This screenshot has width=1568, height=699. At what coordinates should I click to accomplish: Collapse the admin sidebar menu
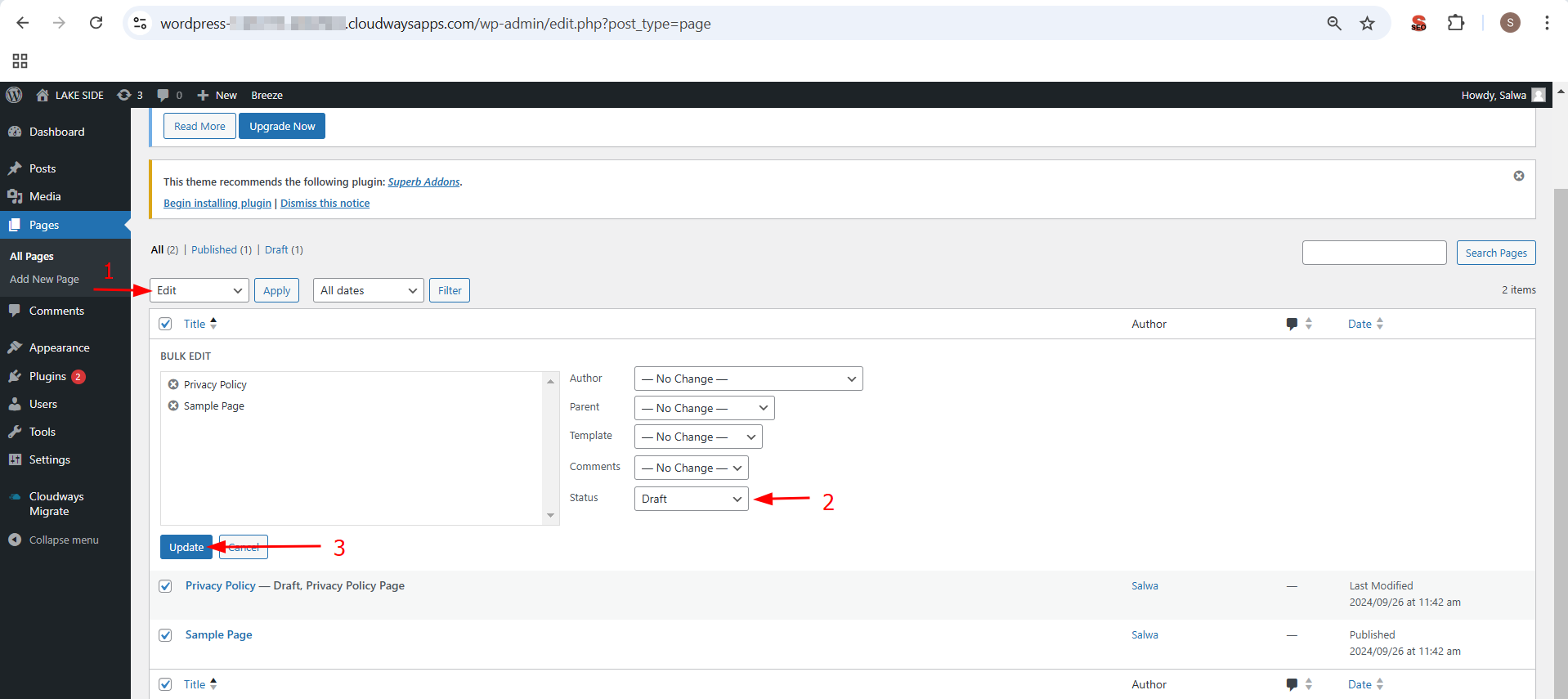(x=54, y=540)
